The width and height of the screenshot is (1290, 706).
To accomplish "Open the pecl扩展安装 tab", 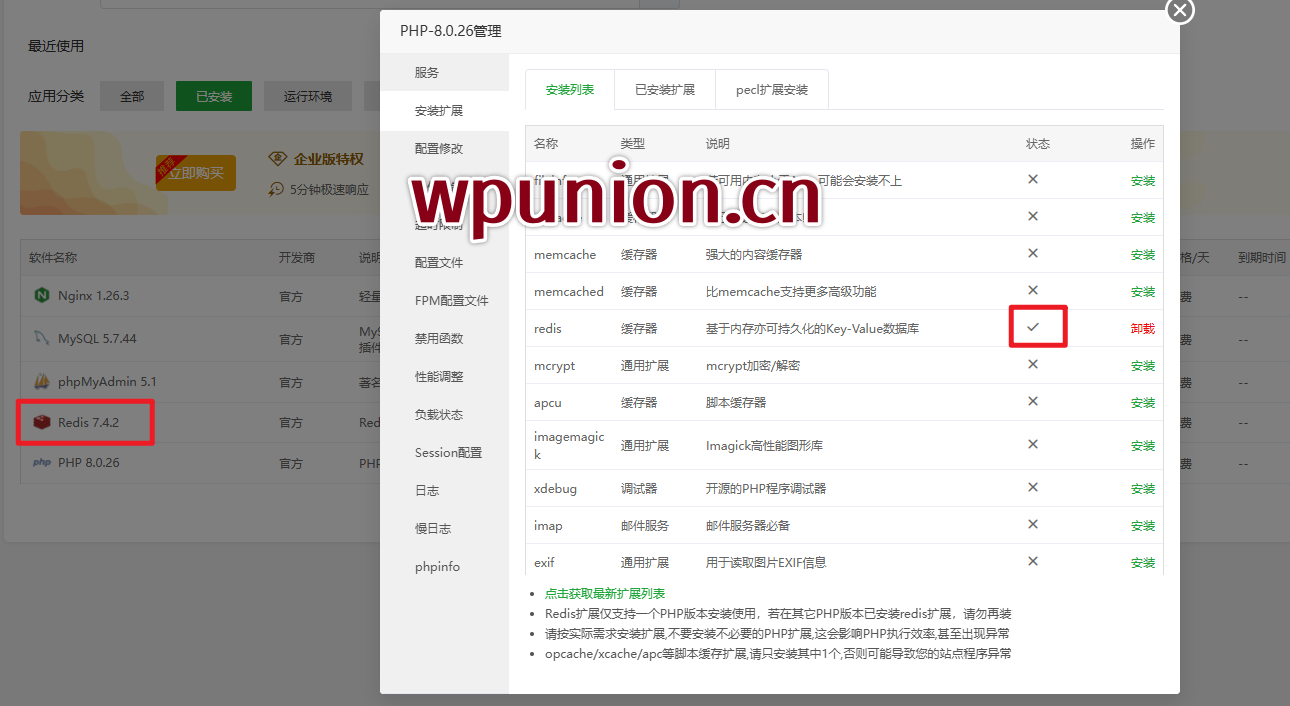I will (x=772, y=90).
